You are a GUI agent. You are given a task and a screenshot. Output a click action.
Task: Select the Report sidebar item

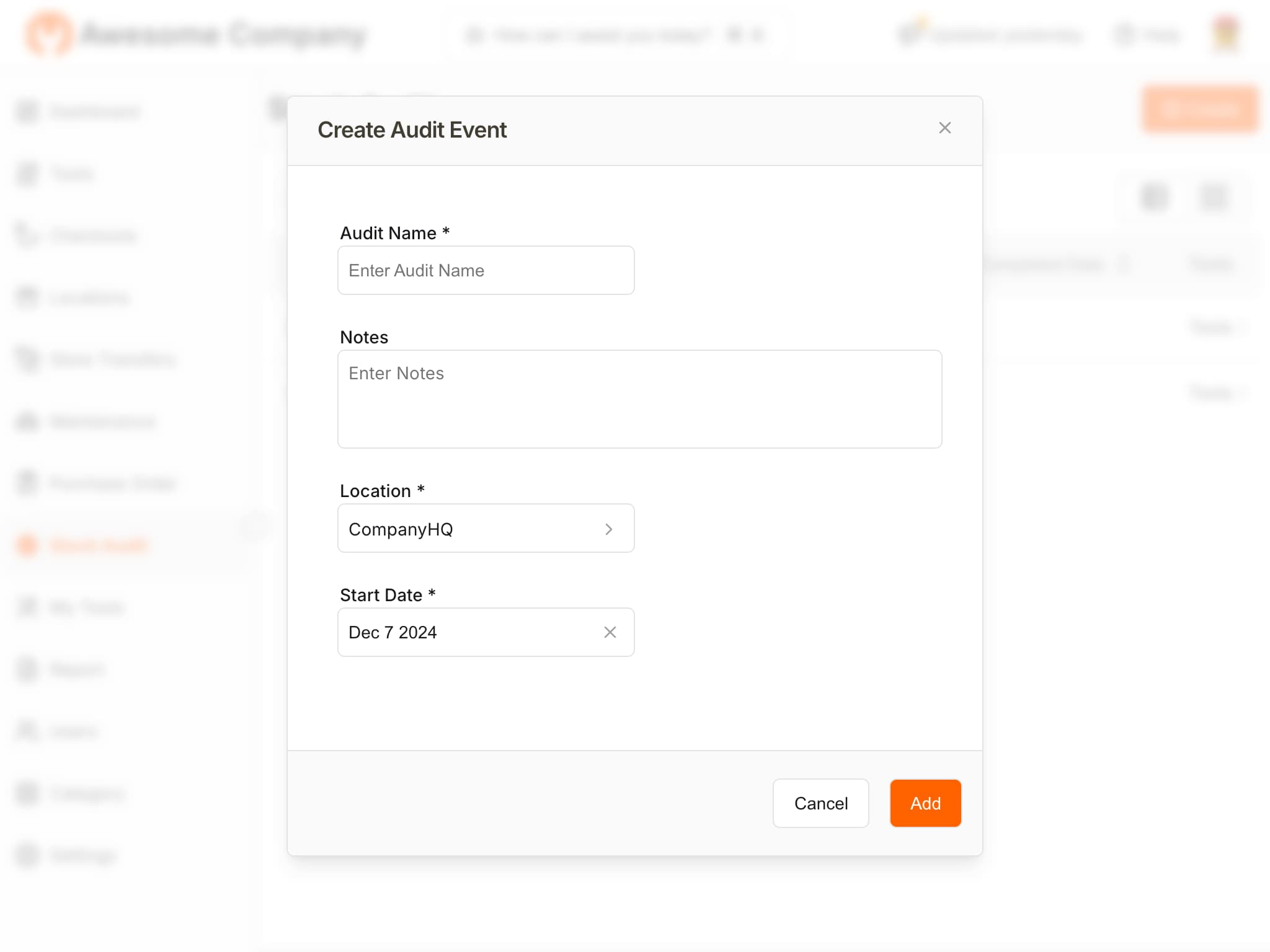(x=78, y=669)
